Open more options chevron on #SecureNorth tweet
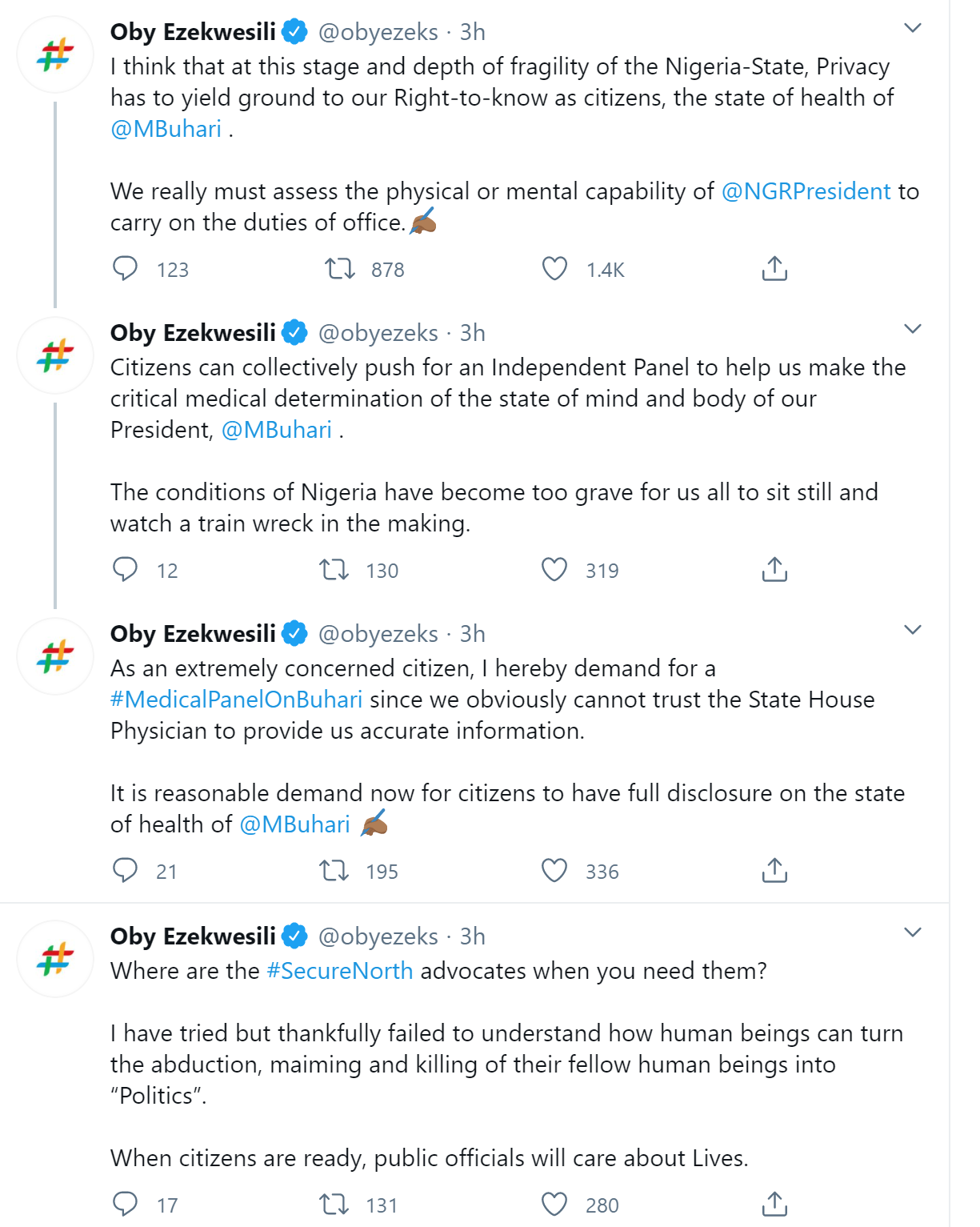Image resolution: width=980 pixels, height=1227 pixels. (913, 933)
